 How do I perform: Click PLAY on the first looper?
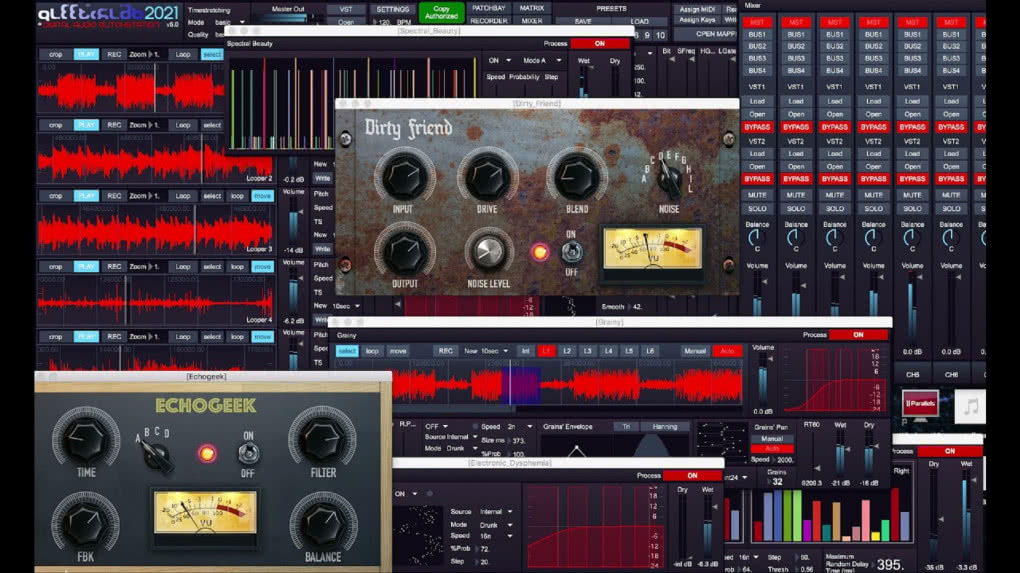tap(86, 55)
